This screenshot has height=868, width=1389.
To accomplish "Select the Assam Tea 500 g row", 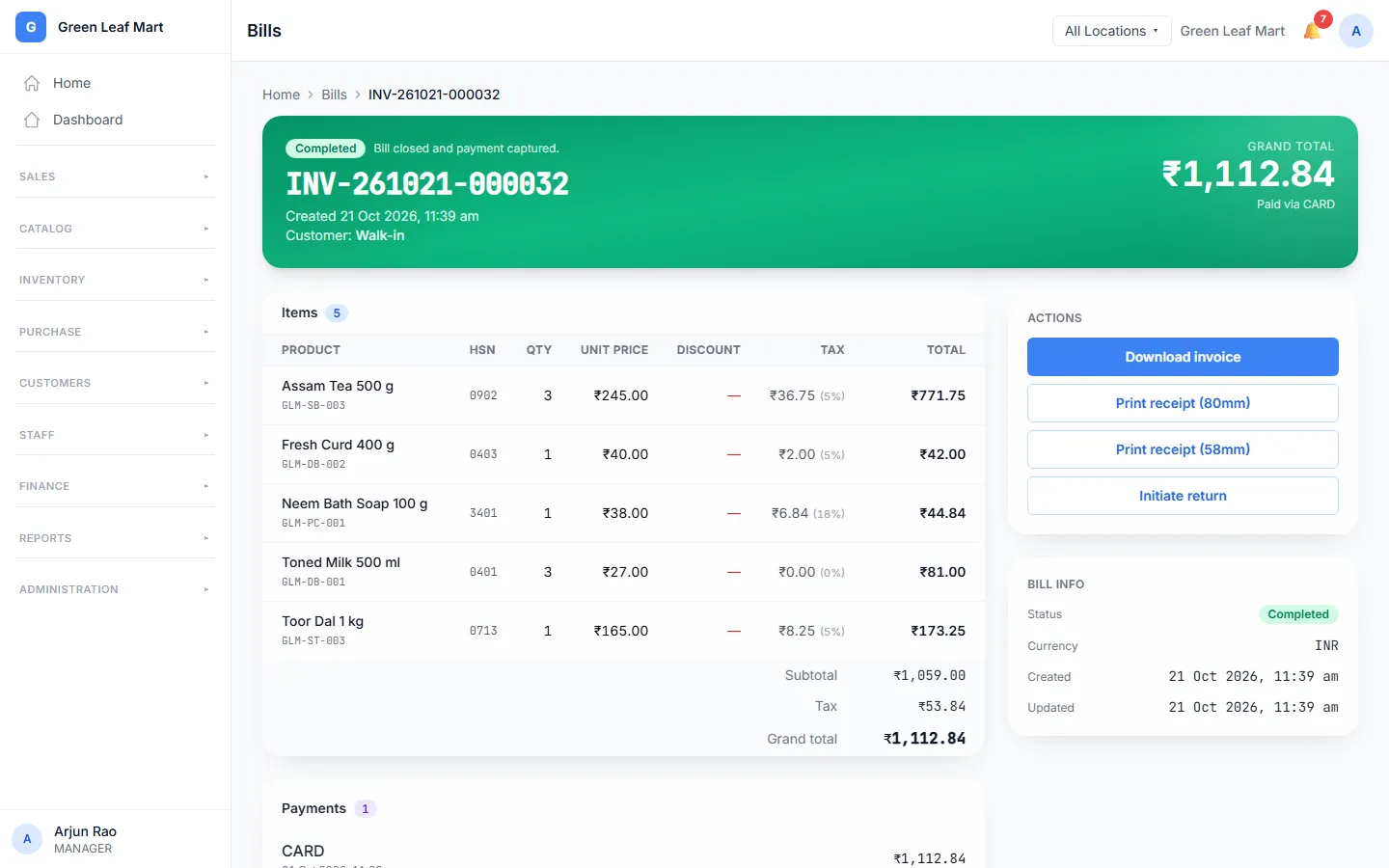I will pyautogui.click(x=623, y=395).
